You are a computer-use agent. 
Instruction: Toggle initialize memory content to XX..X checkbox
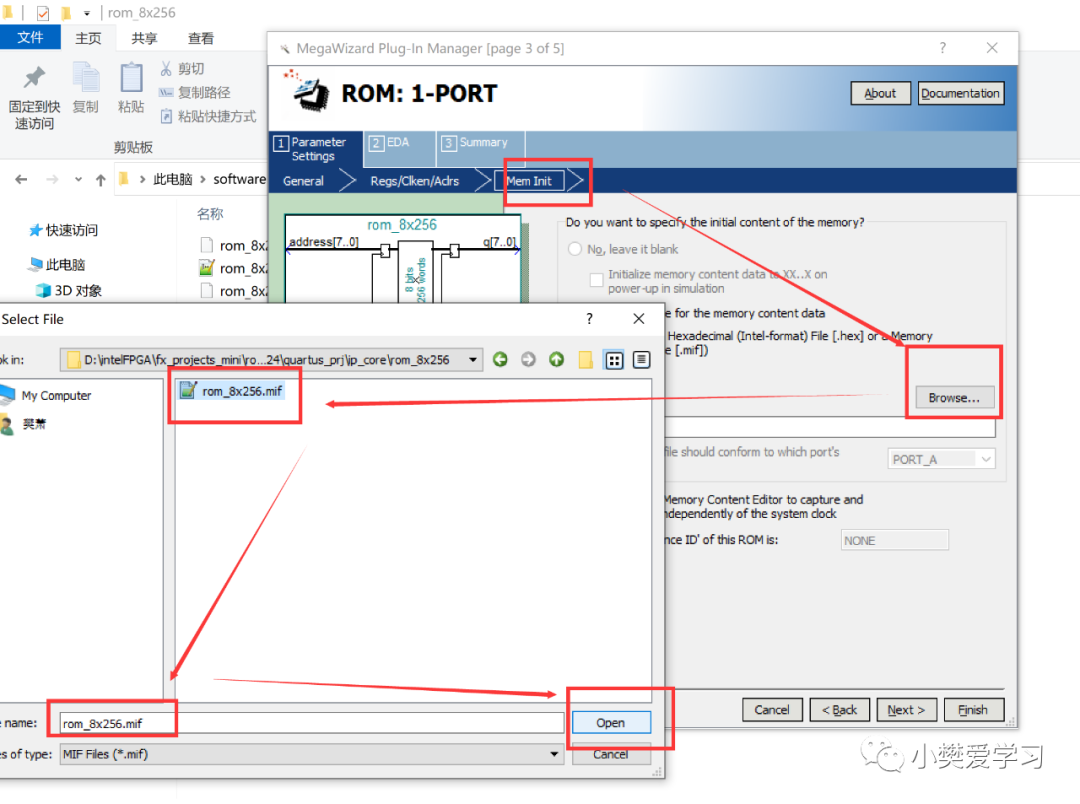(x=596, y=280)
